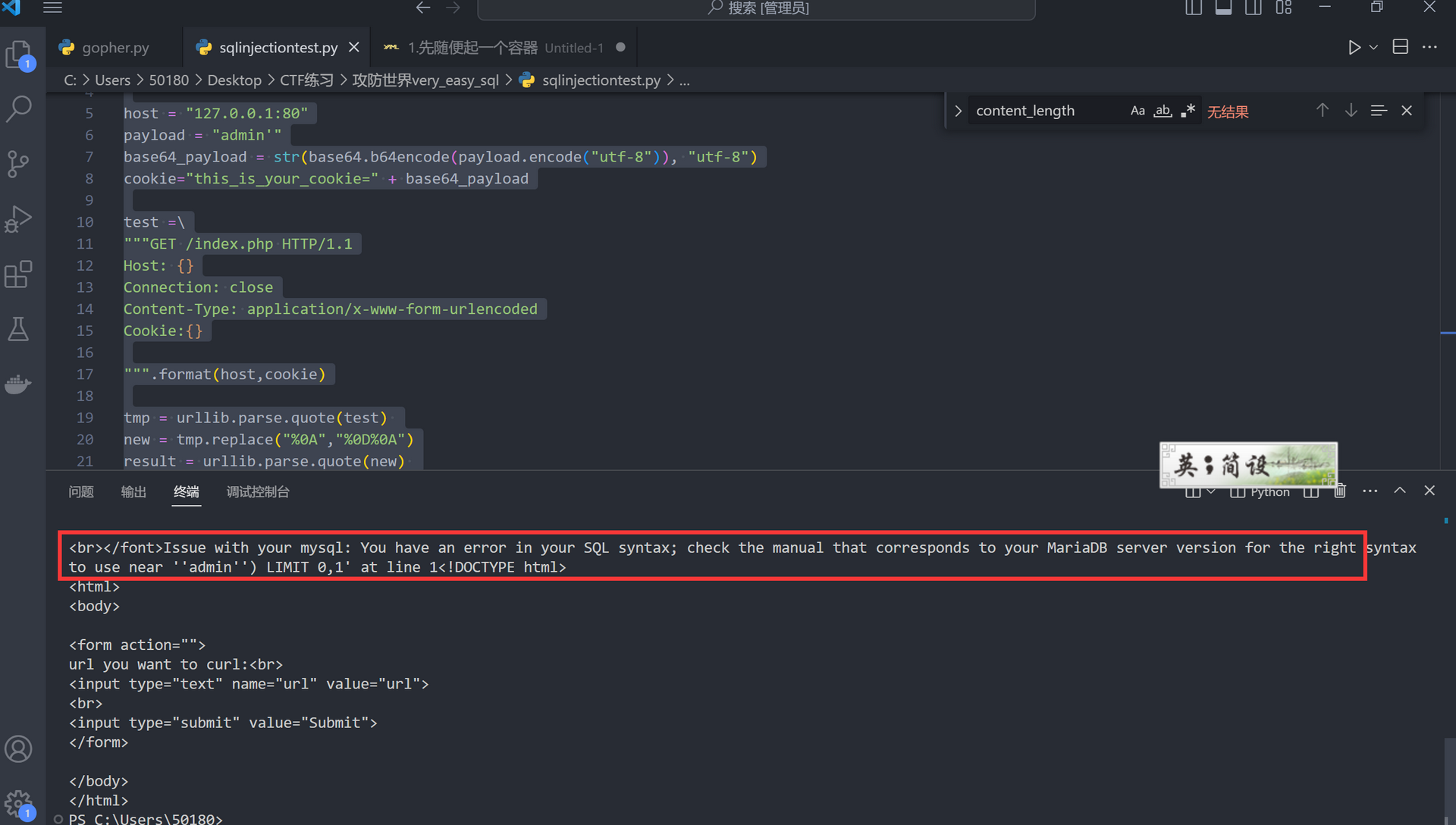
Task: Open the Docker view
Action: pyautogui.click(x=18, y=384)
